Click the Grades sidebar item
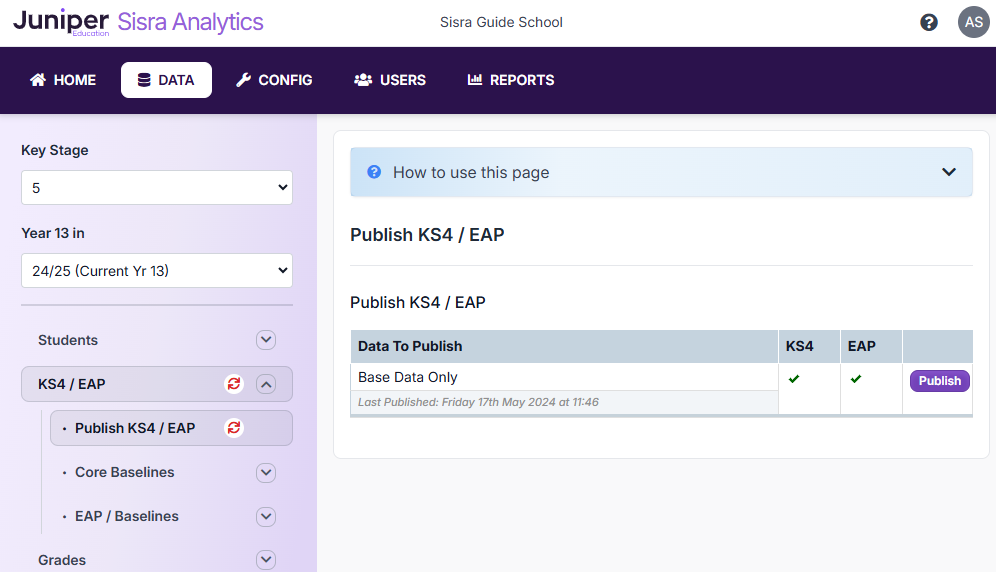This screenshot has height=572, width=996. 62,560
